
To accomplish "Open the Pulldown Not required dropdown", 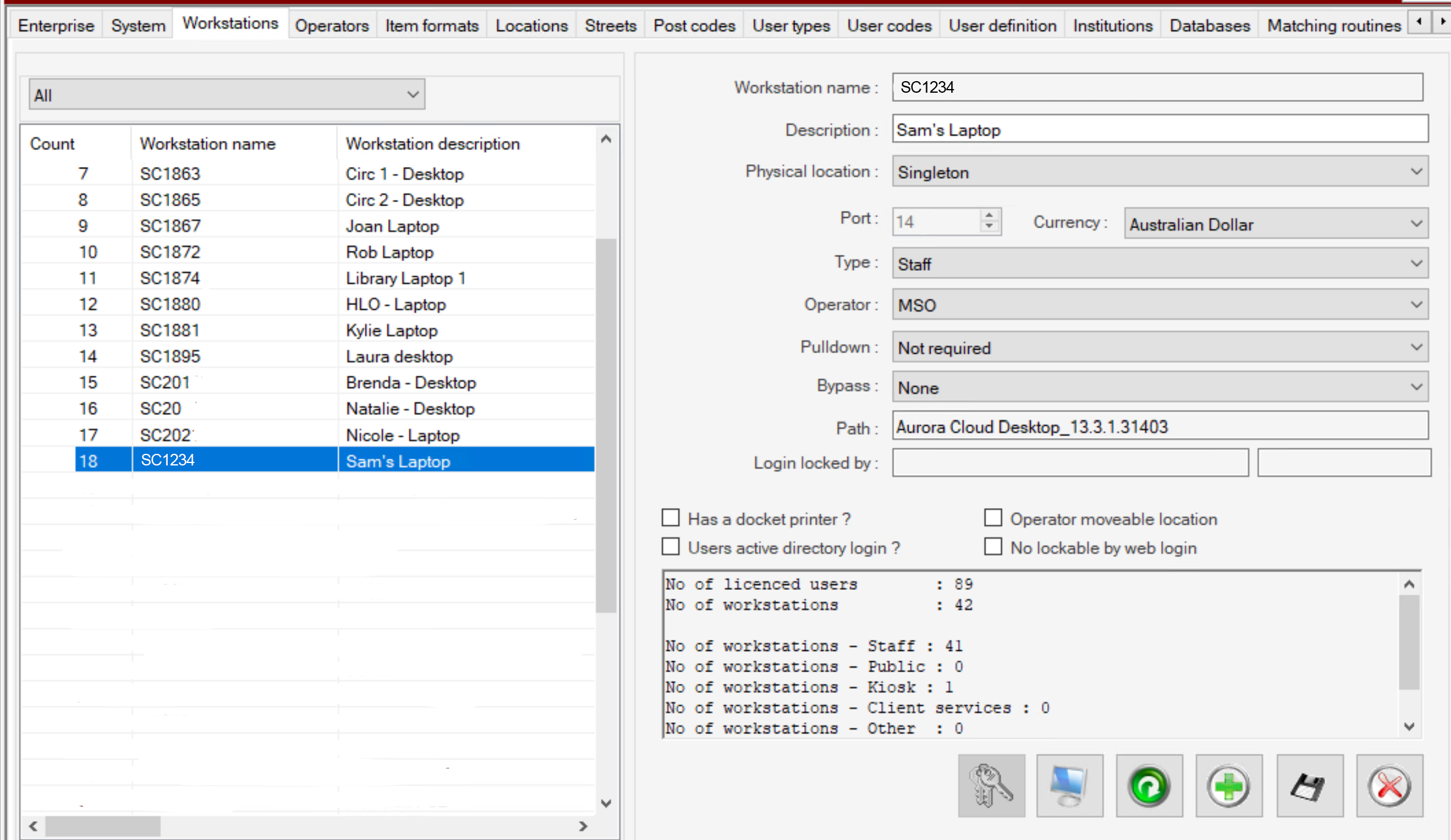I will click(1160, 347).
